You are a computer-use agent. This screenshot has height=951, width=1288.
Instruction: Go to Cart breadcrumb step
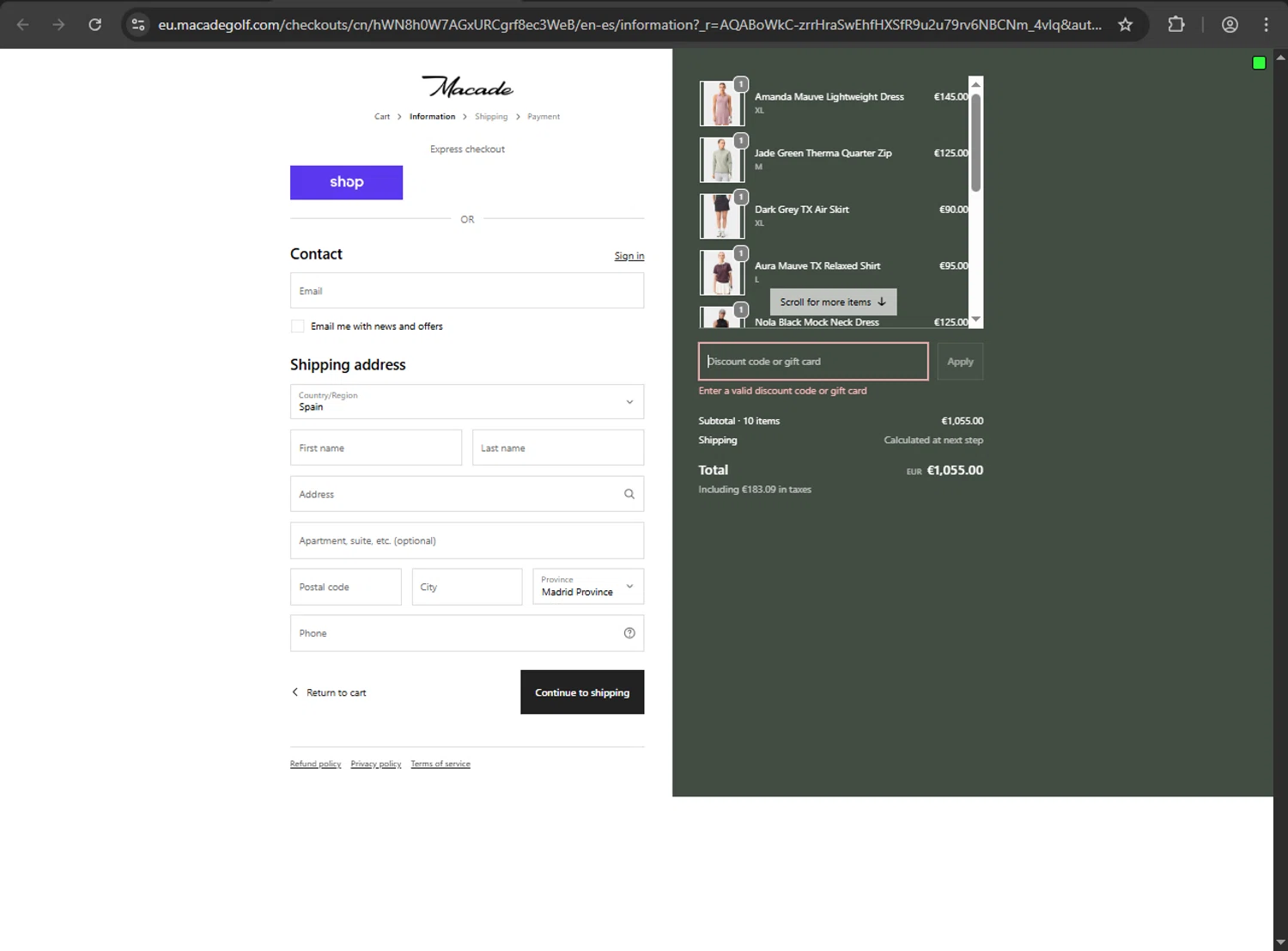[x=382, y=117]
